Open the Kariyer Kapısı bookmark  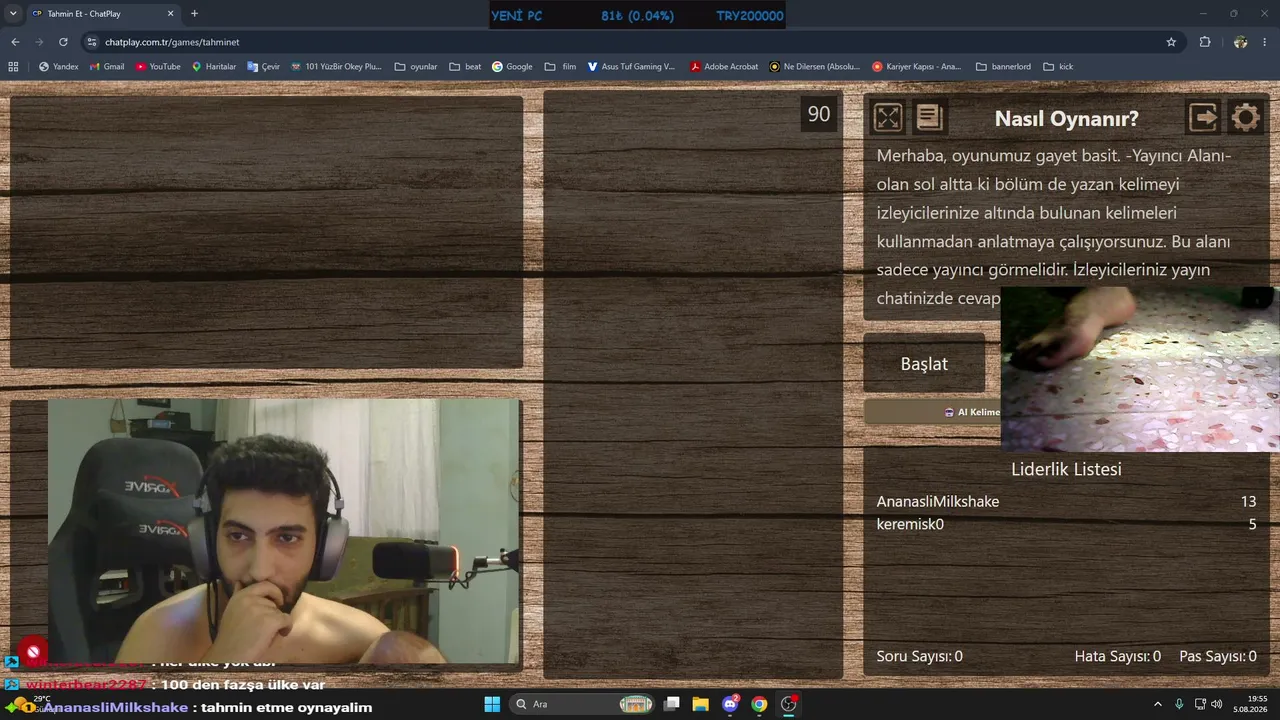click(x=916, y=67)
